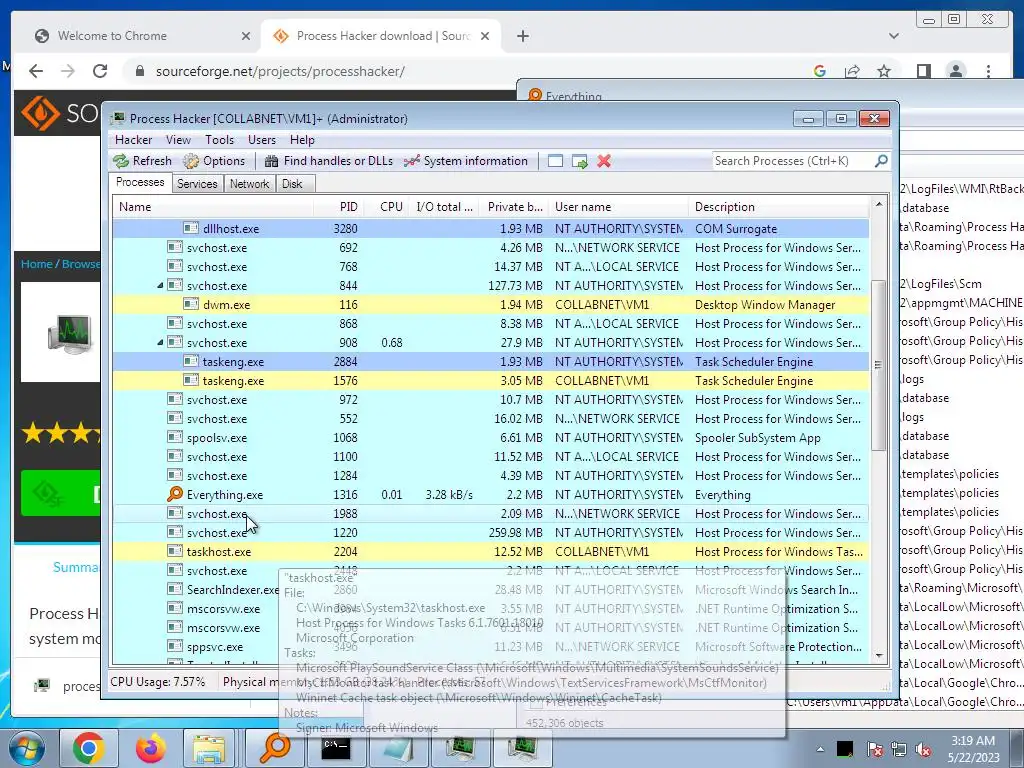Click the Refresh toolbar icon in Process Hacker
This screenshot has width=1024, height=768.
(x=121, y=161)
